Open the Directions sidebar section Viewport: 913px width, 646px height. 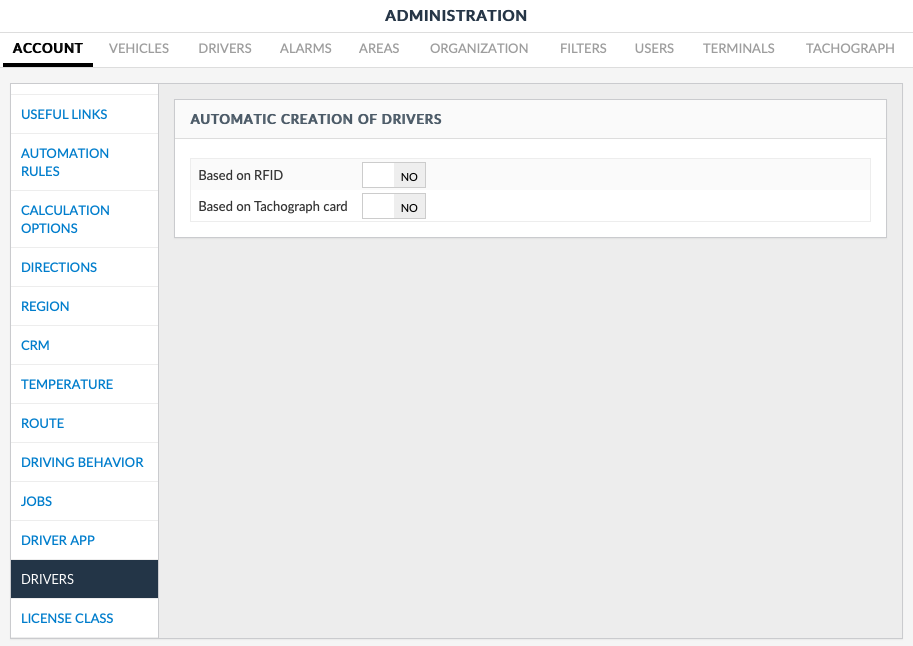point(59,267)
